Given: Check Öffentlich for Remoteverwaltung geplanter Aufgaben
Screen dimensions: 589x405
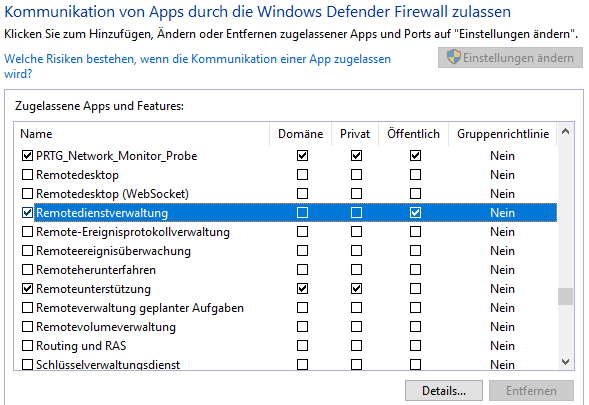Looking at the screenshot, I should (415, 308).
